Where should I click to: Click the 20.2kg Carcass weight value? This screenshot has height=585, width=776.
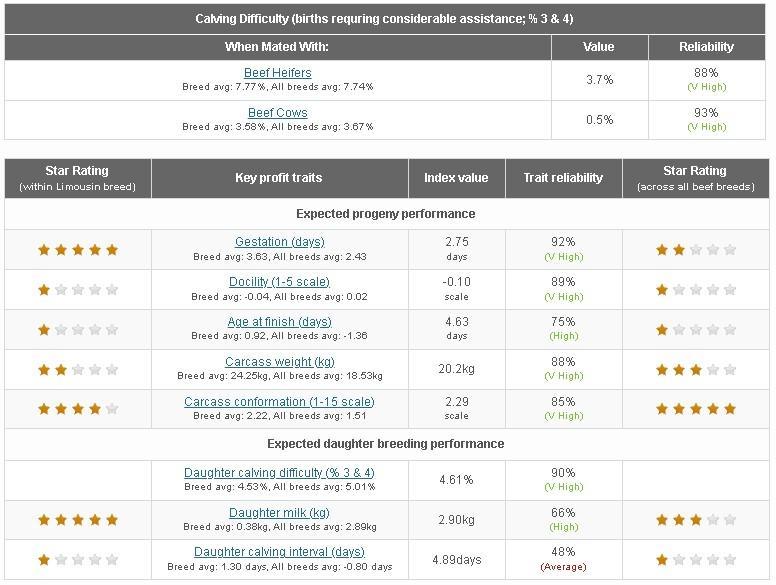(456, 369)
